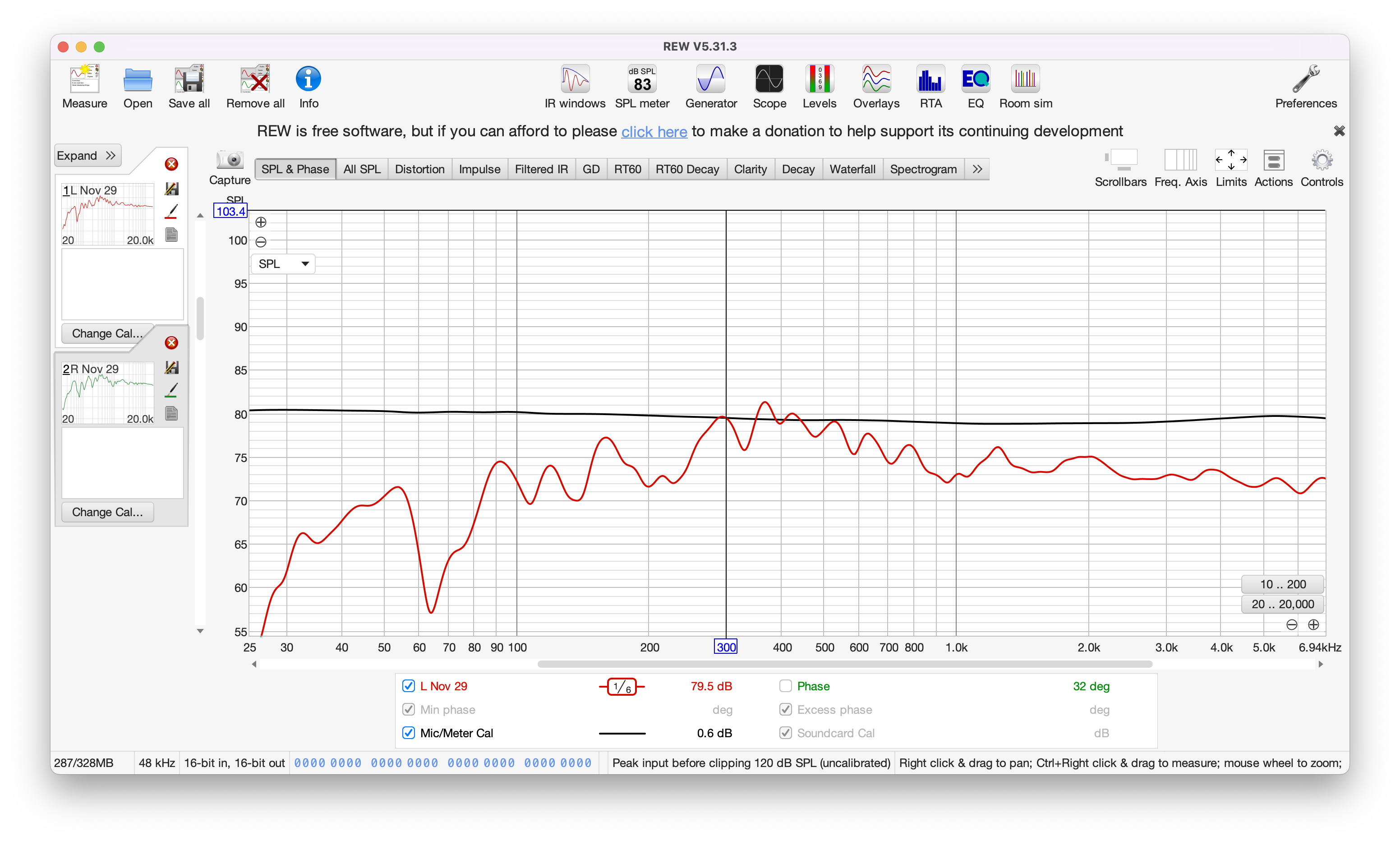Viewport: 1400px width, 841px height.
Task: Expand the measurements panel
Action: tap(87, 155)
